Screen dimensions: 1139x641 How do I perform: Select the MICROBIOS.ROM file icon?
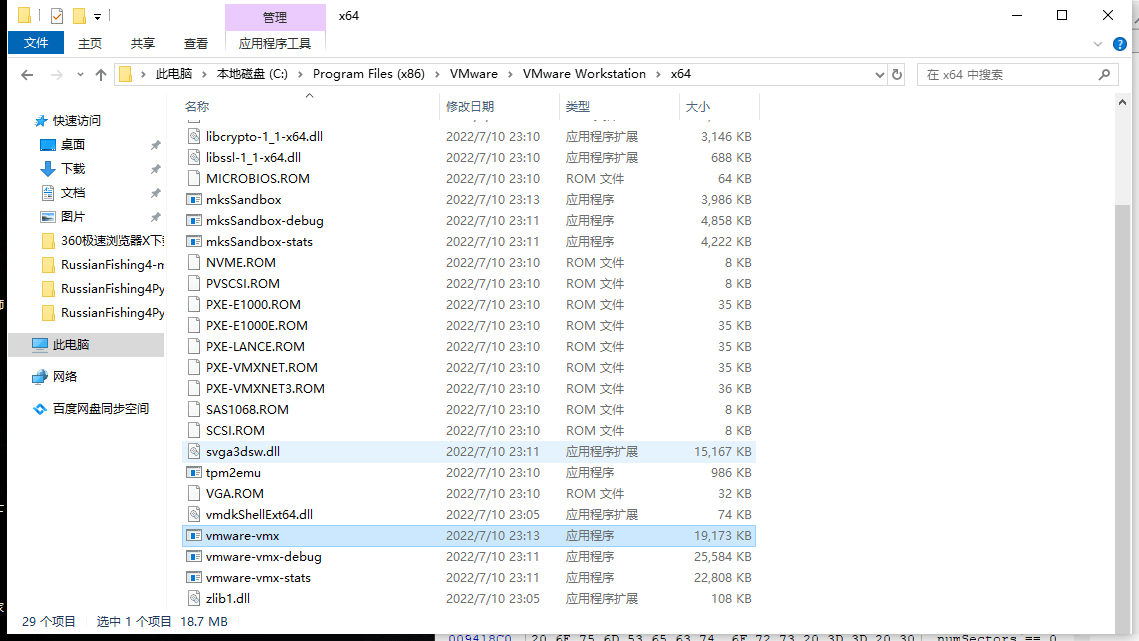coord(194,178)
